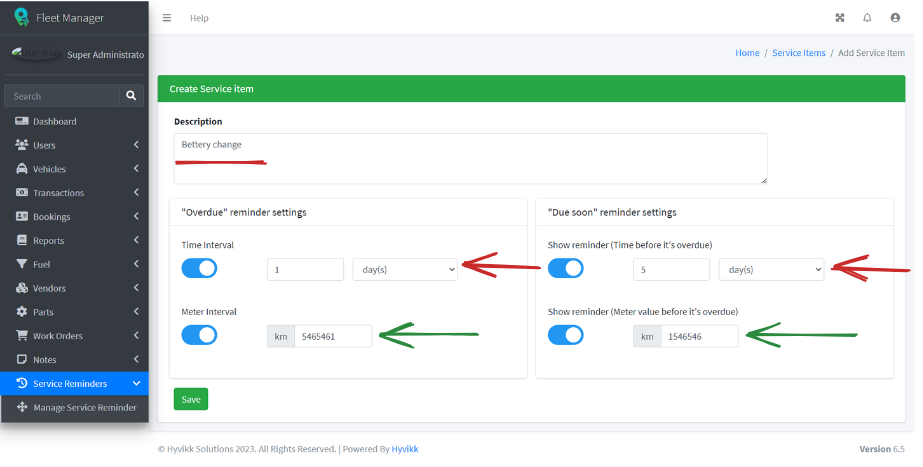Follow the Service Items breadcrumb link
The width and height of the screenshot is (923, 467).
[798, 53]
